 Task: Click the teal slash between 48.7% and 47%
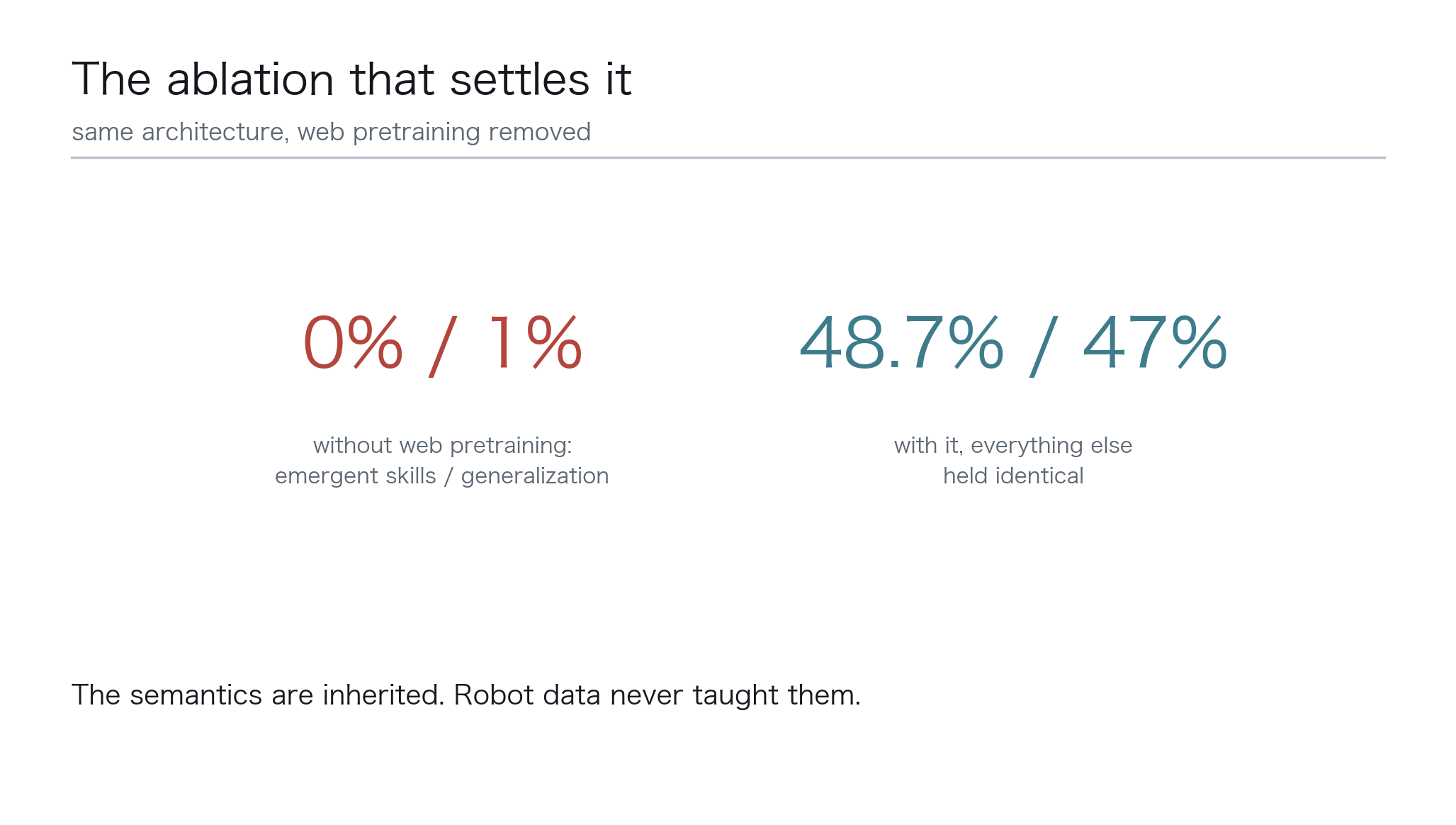[1044, 347]
